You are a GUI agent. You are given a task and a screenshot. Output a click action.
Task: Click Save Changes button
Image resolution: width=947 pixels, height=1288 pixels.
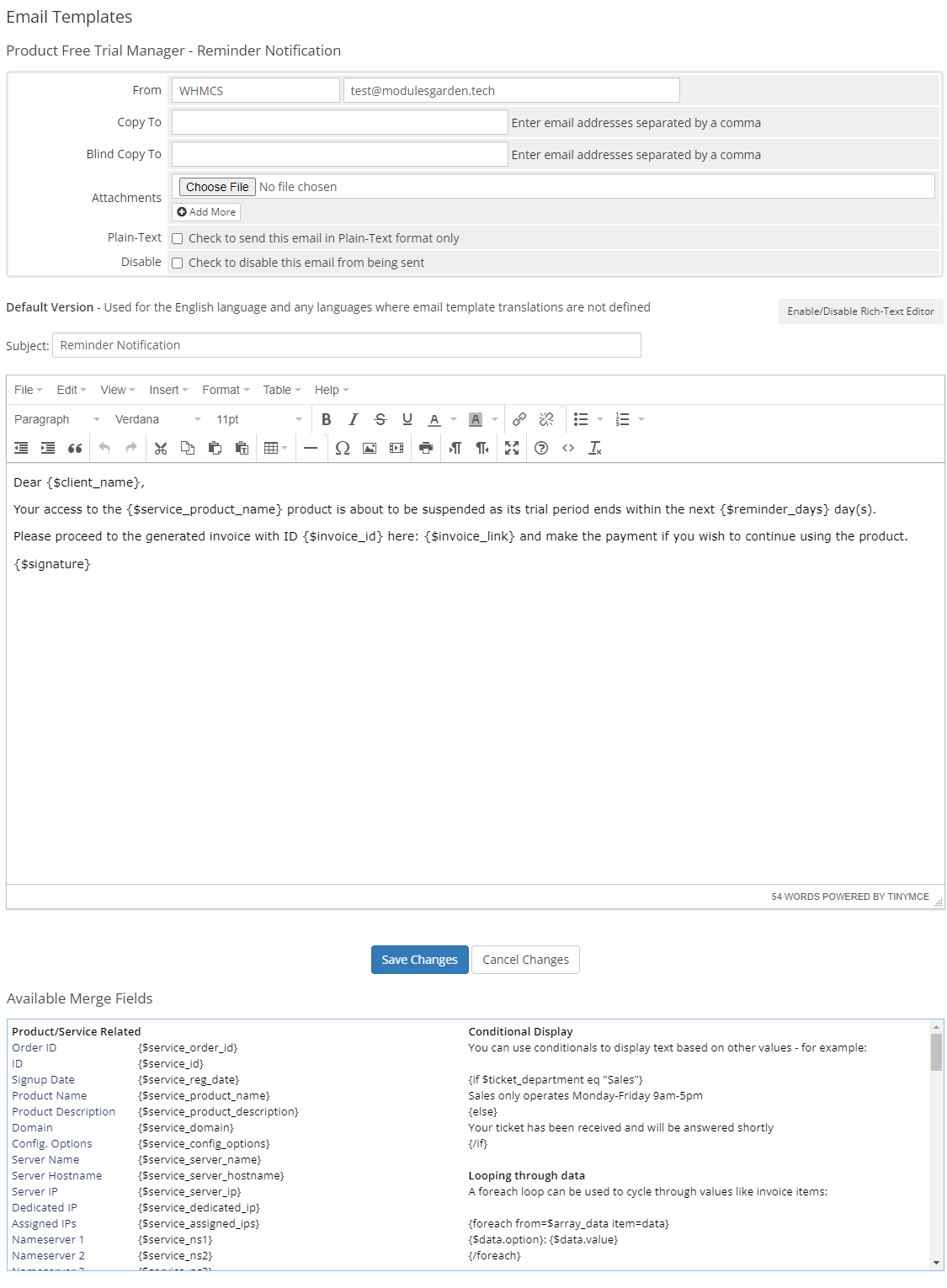click(x=419, y=960)
